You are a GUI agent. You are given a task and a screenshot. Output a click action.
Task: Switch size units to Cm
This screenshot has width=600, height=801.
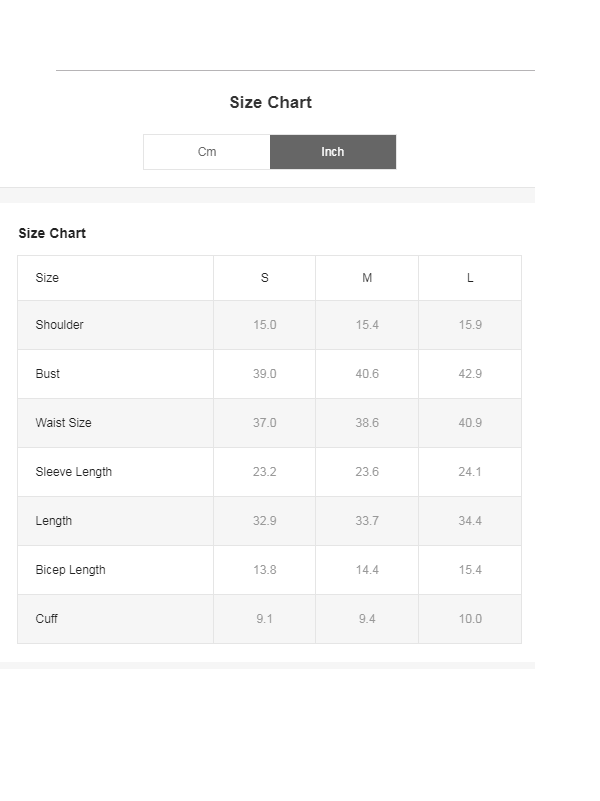pos(207,152)
